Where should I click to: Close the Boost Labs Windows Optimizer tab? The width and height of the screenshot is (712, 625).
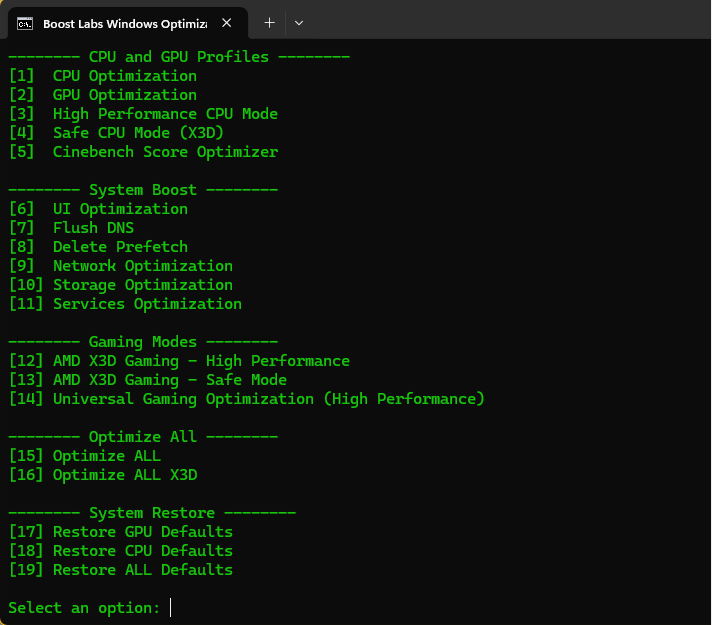pos(227,23)
